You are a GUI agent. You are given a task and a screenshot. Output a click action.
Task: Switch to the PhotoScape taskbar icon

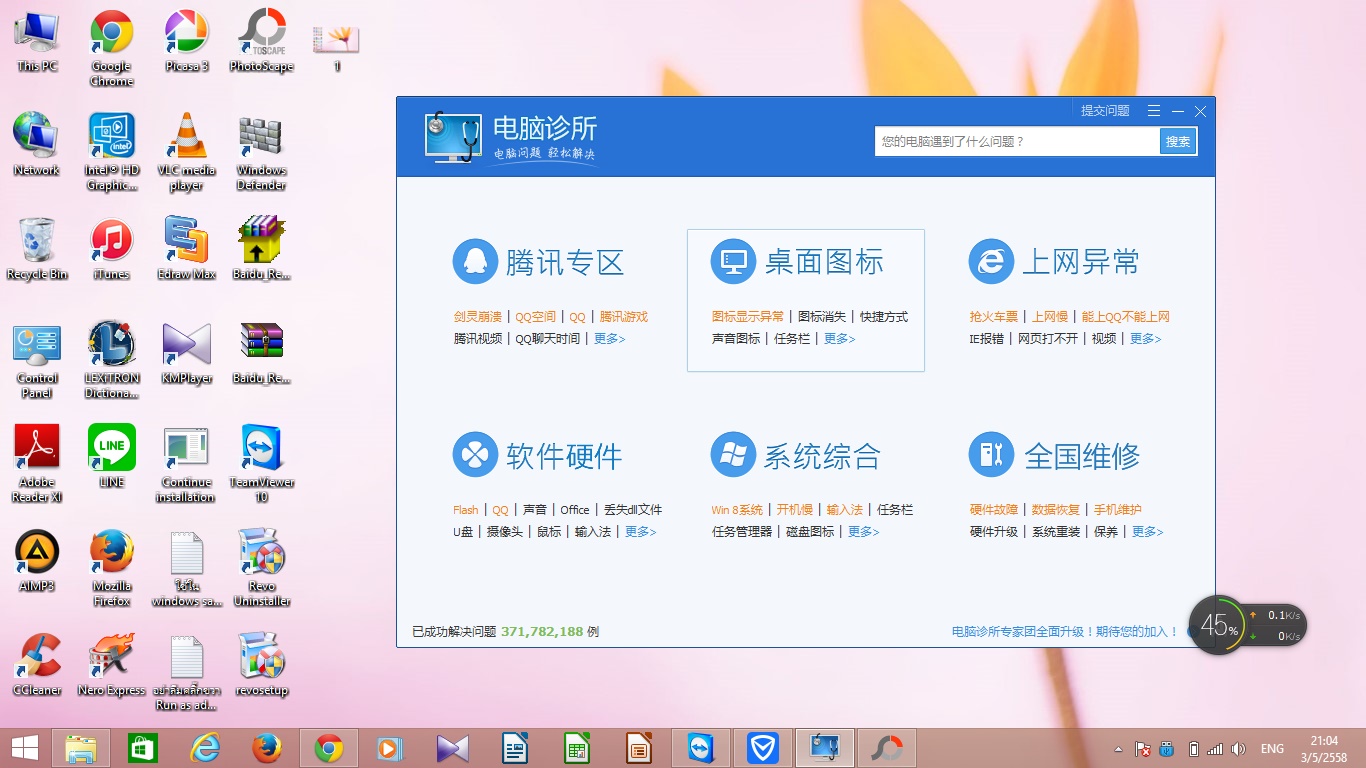(887, 748)
